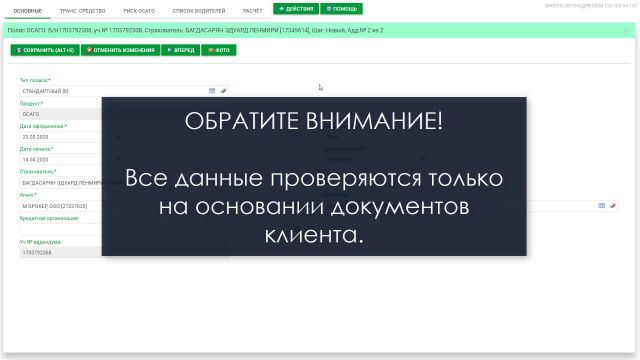640x360 pixels.
Task: Proceed using the ВПЕРЕД button
Action: tap(180, 50)
